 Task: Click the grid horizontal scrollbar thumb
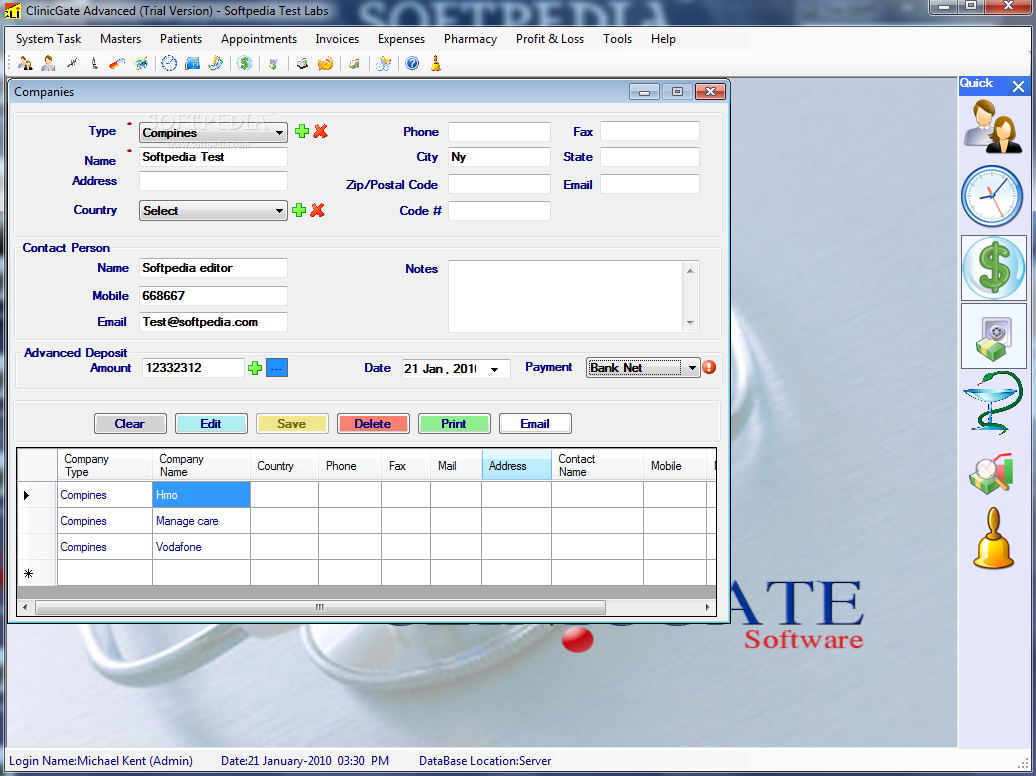(320, 607)
